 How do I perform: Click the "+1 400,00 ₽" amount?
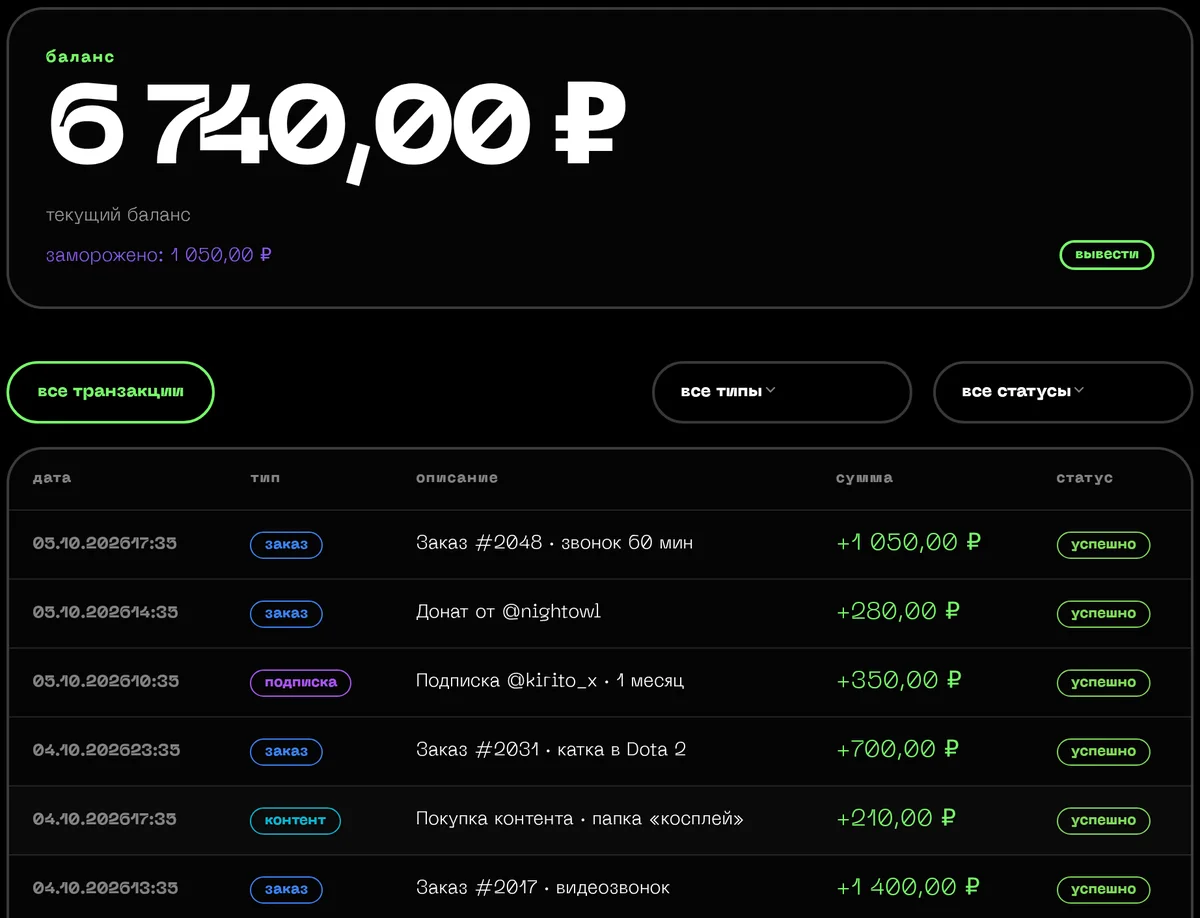[x=908, y=888]
